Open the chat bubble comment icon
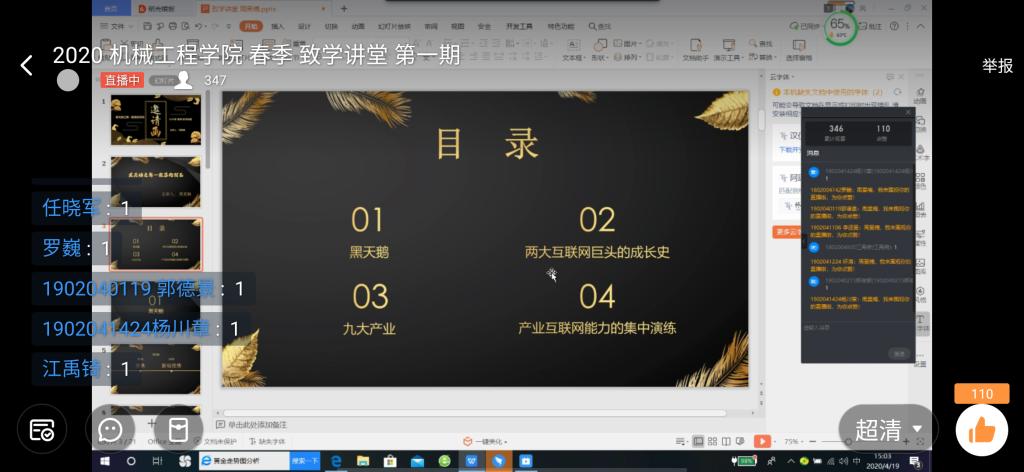Viewport: 1024px width, 472px height. pos(110,430)
